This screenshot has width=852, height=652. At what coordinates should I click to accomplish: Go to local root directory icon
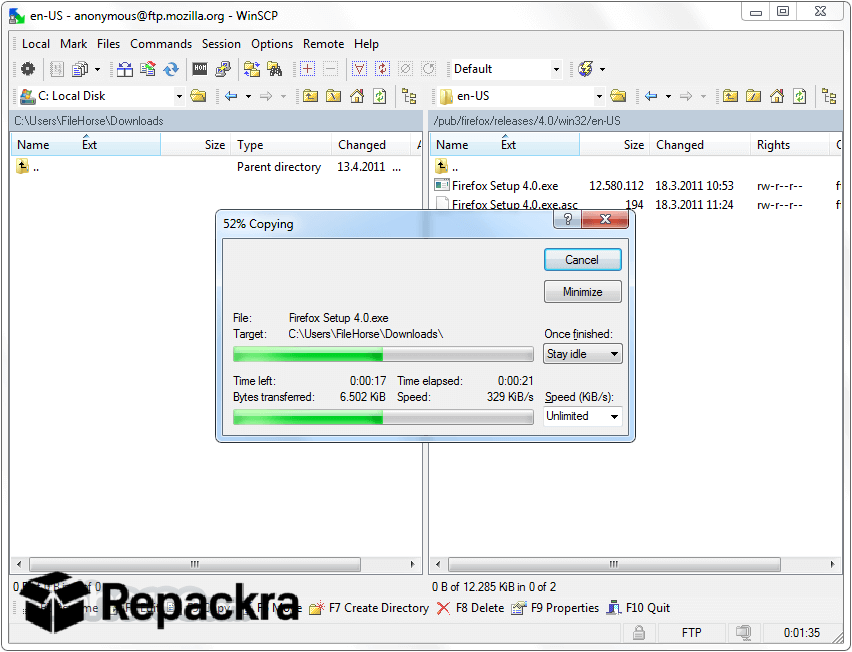(333, 96)
